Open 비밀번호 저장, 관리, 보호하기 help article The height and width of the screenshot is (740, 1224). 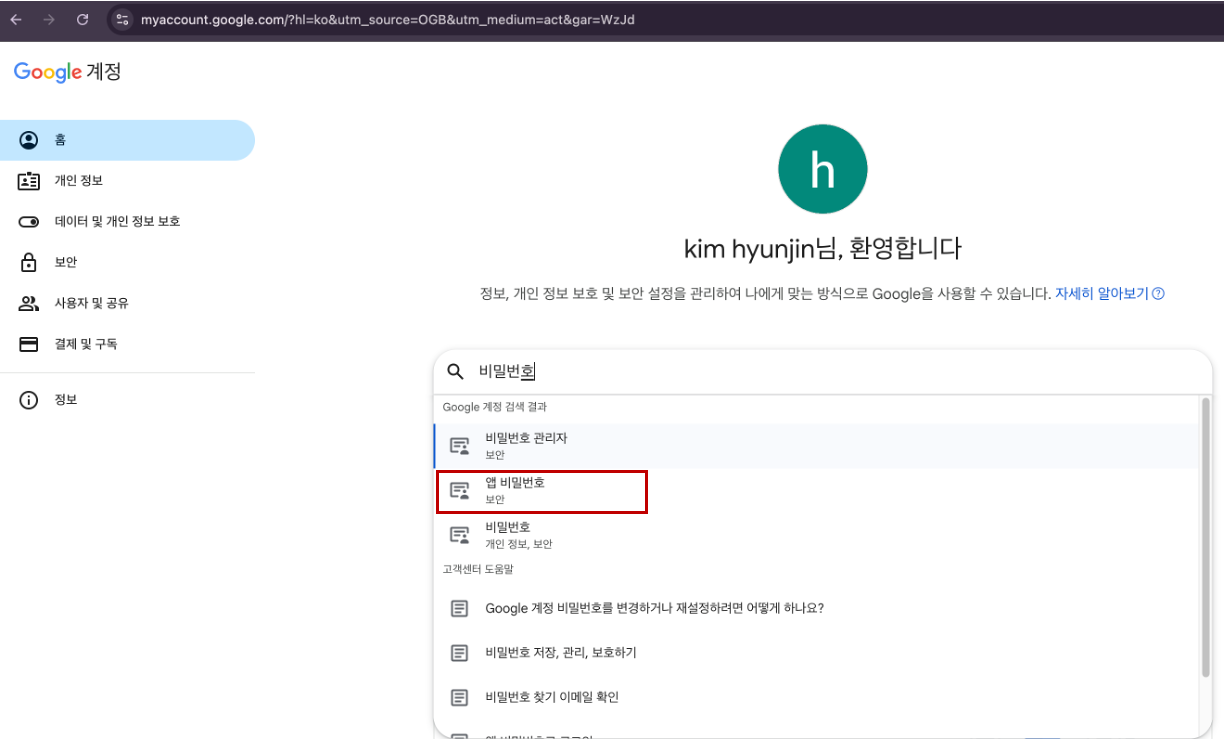[x=816, y=652]
